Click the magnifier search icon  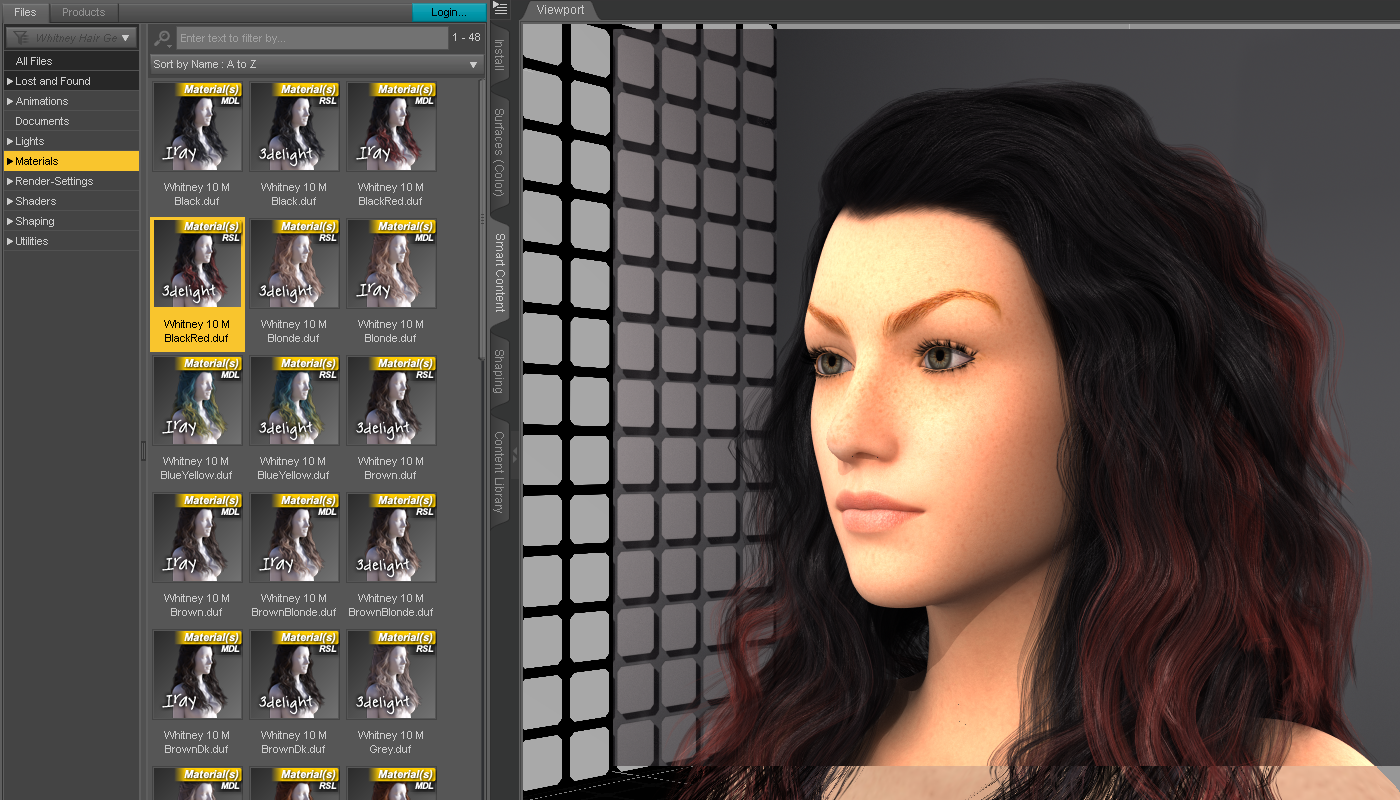[x=163, y=38]
